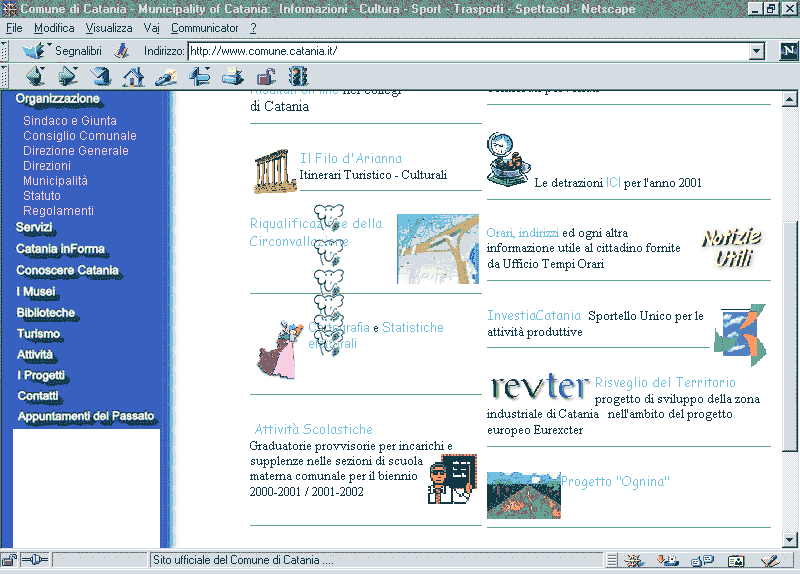Click the Search toolbar icon
800x574 pixels.
(x=166, y=77)
